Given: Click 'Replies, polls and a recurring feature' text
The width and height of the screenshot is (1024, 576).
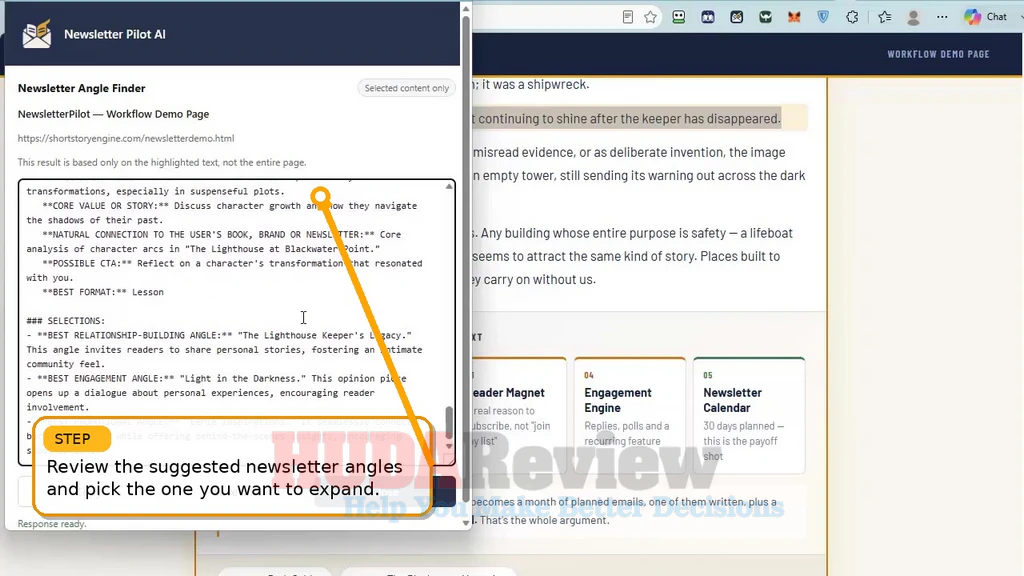Looking at the screenshot, I should pos(627,434).
